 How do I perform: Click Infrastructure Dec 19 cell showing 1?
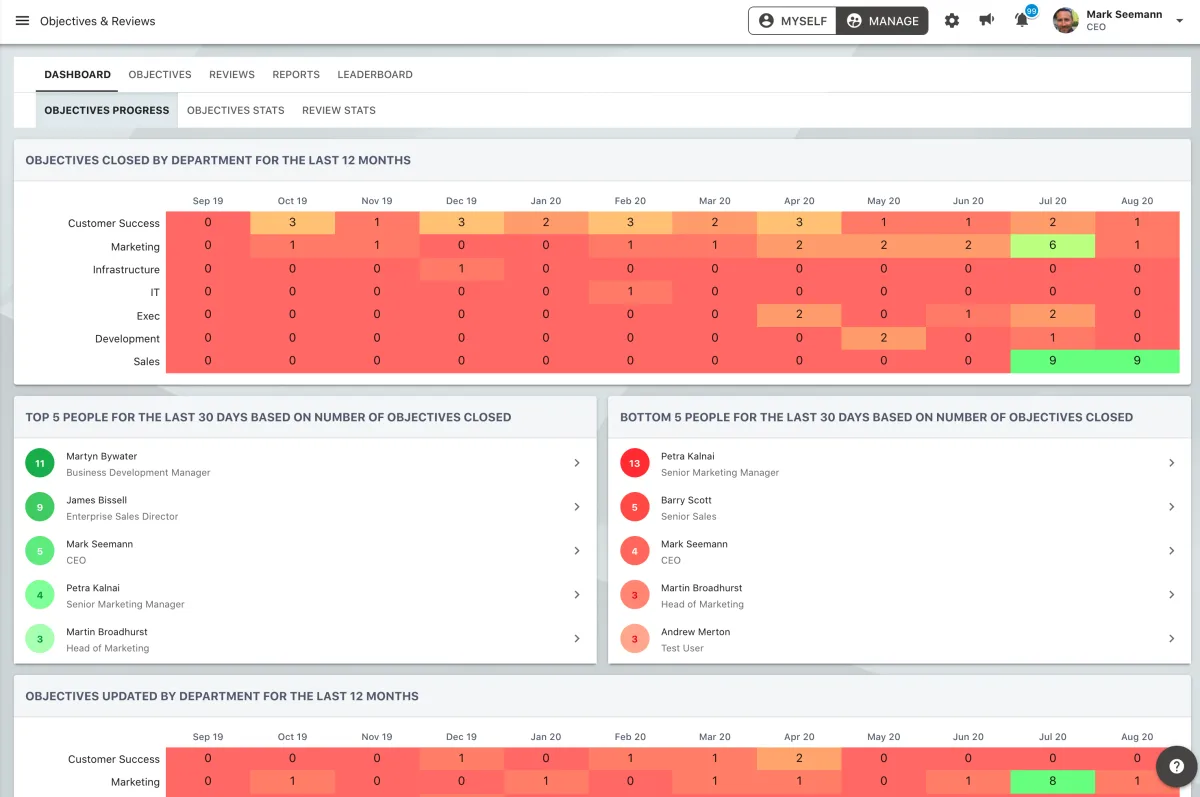tap(461, 269)
